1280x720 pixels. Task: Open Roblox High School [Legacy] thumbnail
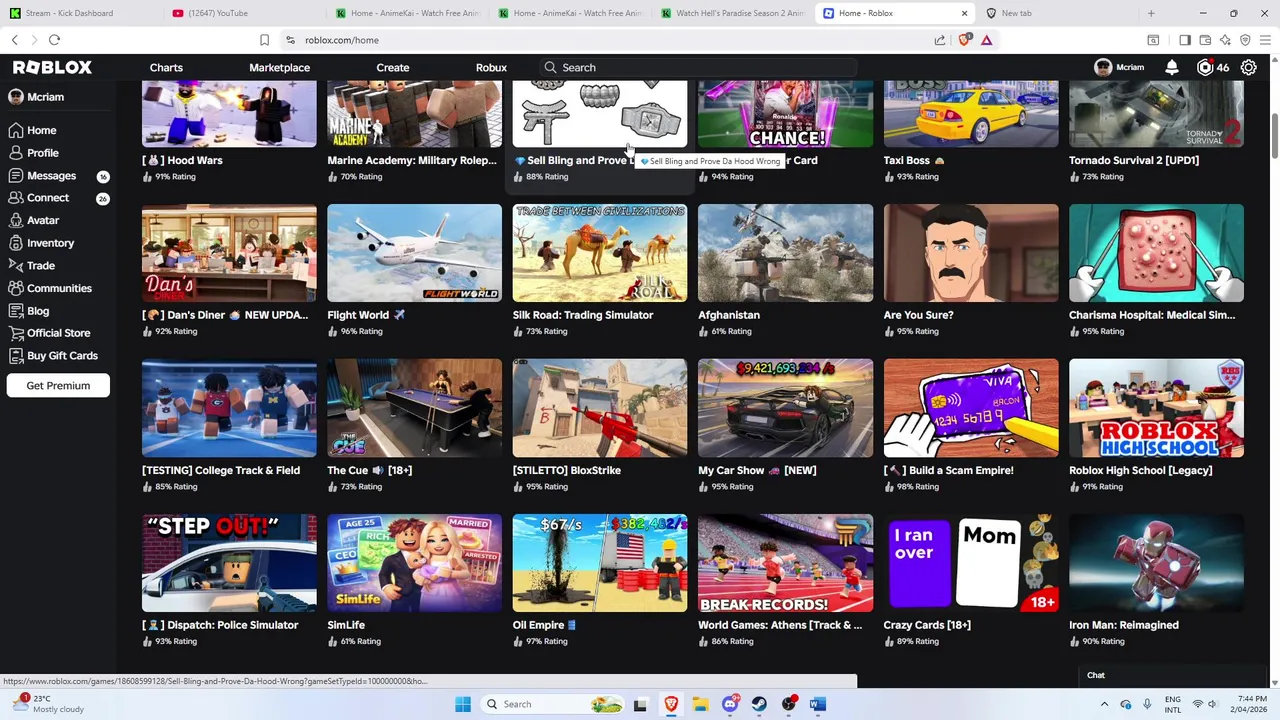pos(1156,408)
